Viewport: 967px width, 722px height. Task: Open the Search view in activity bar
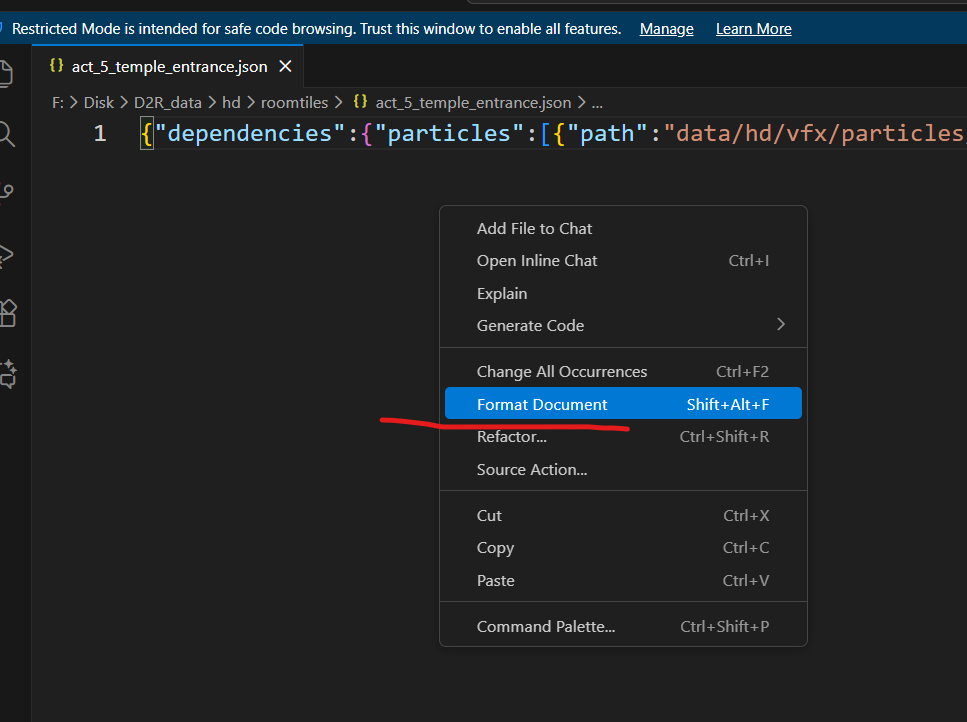pyautogui.click(x=6, y=133)
